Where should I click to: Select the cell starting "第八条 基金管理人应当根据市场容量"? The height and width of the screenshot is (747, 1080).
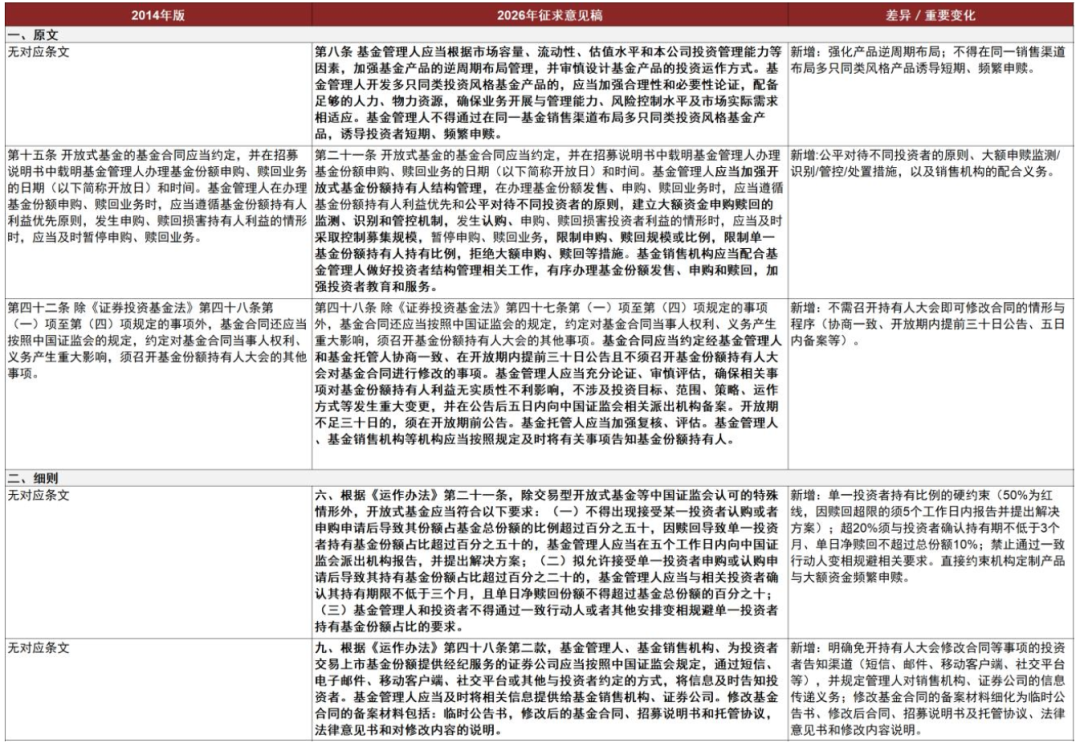(x=550, y=94)
